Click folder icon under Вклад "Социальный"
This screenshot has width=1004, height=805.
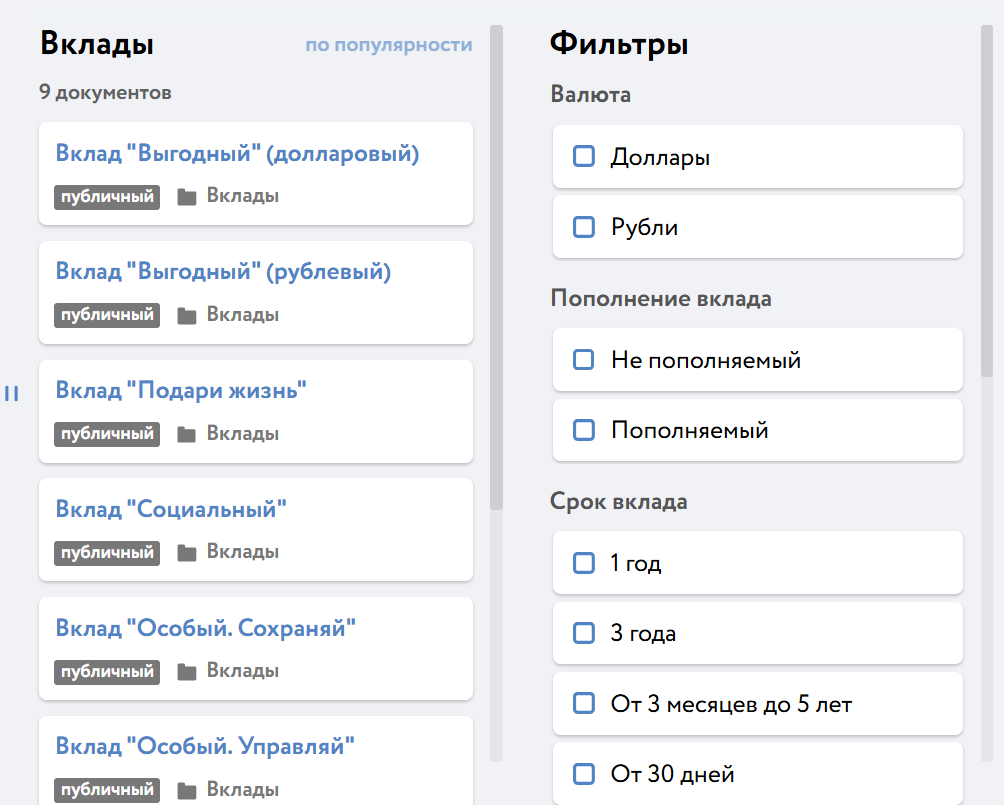tap(186, 553)
